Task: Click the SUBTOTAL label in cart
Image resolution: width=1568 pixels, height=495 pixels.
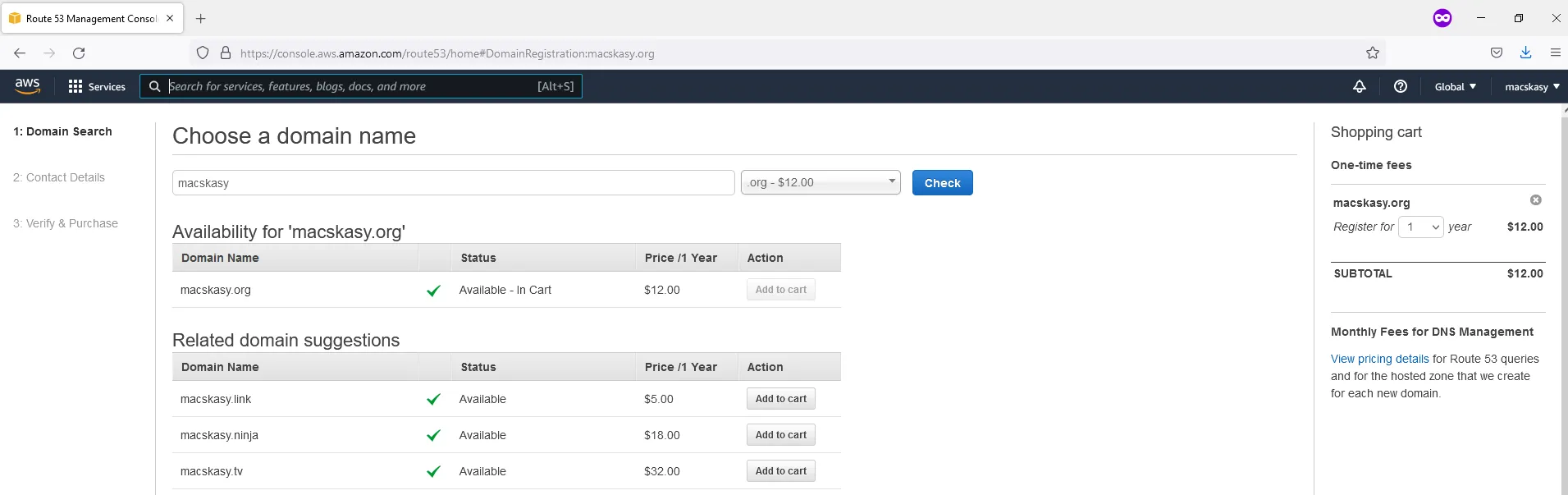Action: [x=1363, y=273]
